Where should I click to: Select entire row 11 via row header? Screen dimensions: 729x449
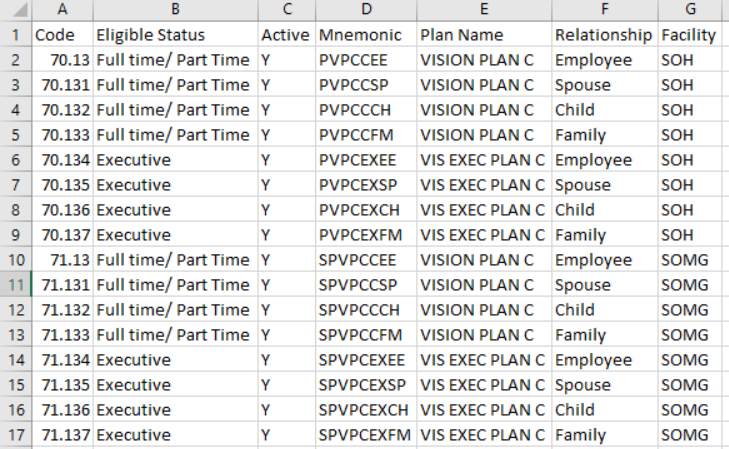click(15, 285)
